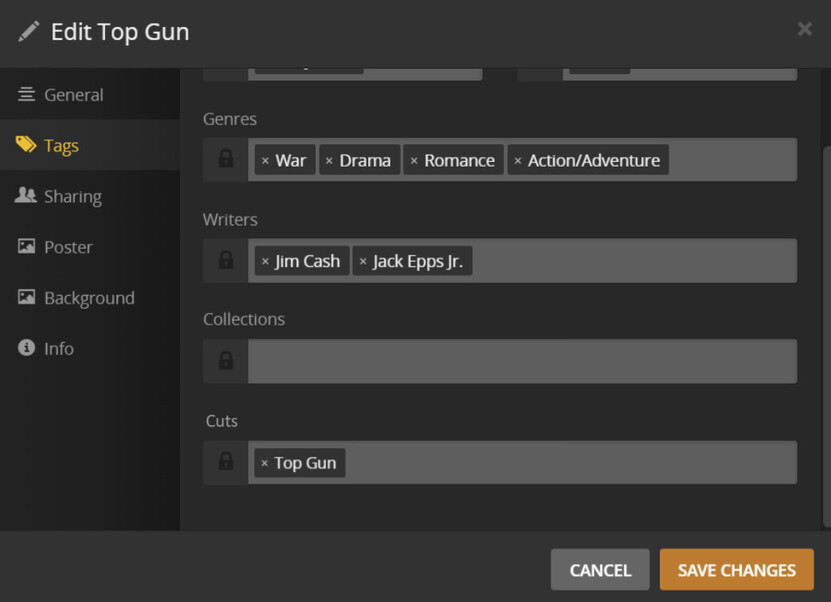
Task: Click in Writers field after Jack Epps Jr.
Action: click(634, 261)
